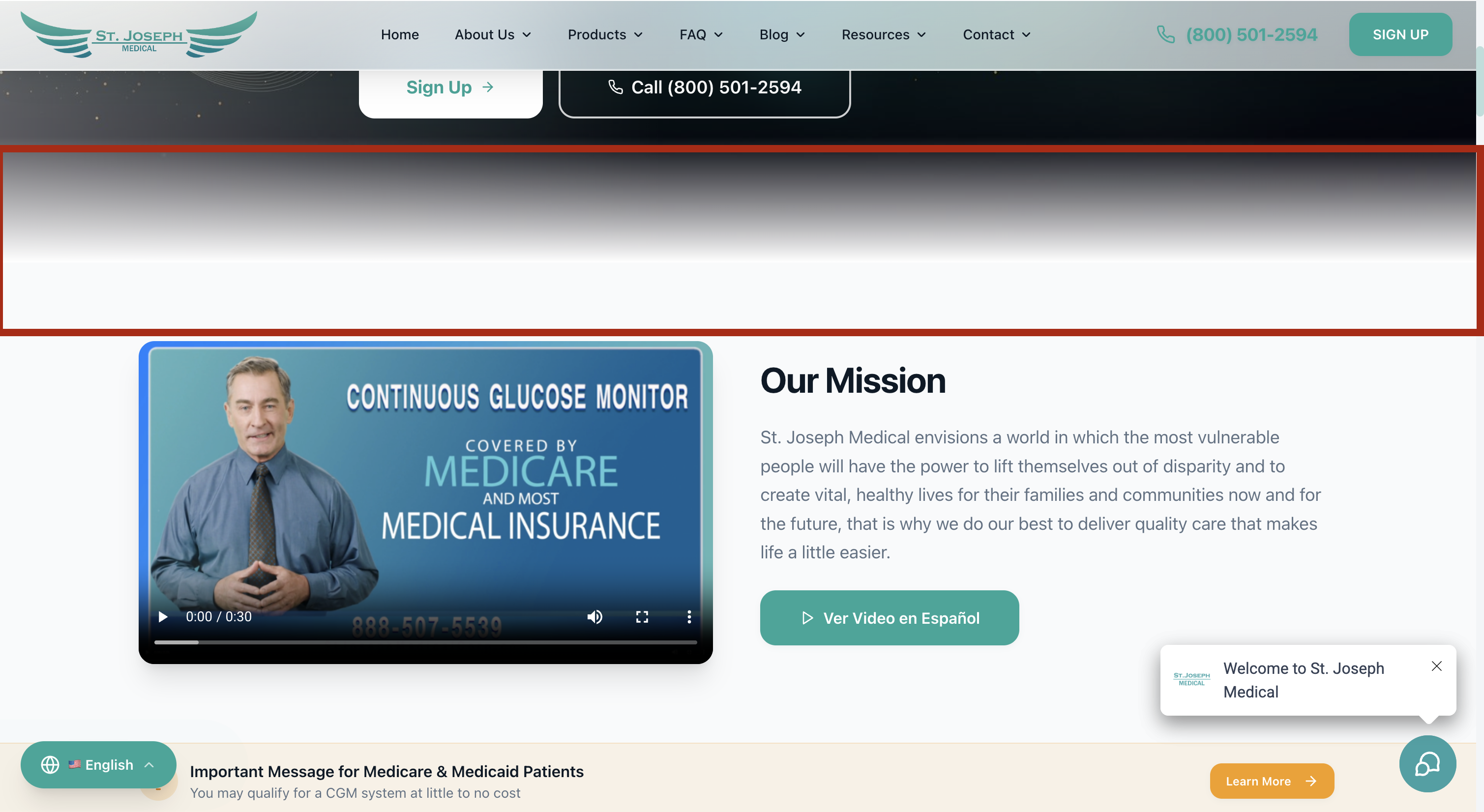Viewport: 1484px width, 812px height.
Task: Open the Blog menu item
Action: pyautogui.click(x=782, y=34)
